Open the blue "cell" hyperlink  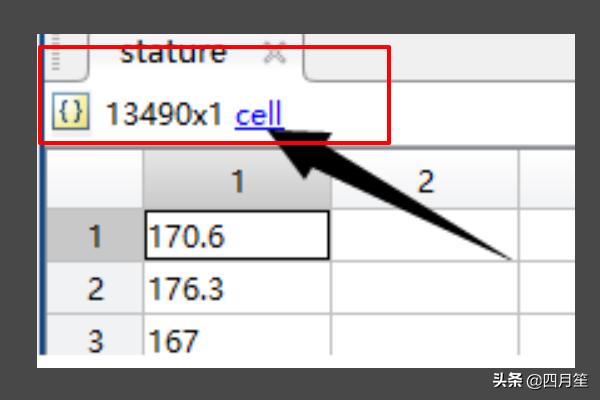pos(259,115)
